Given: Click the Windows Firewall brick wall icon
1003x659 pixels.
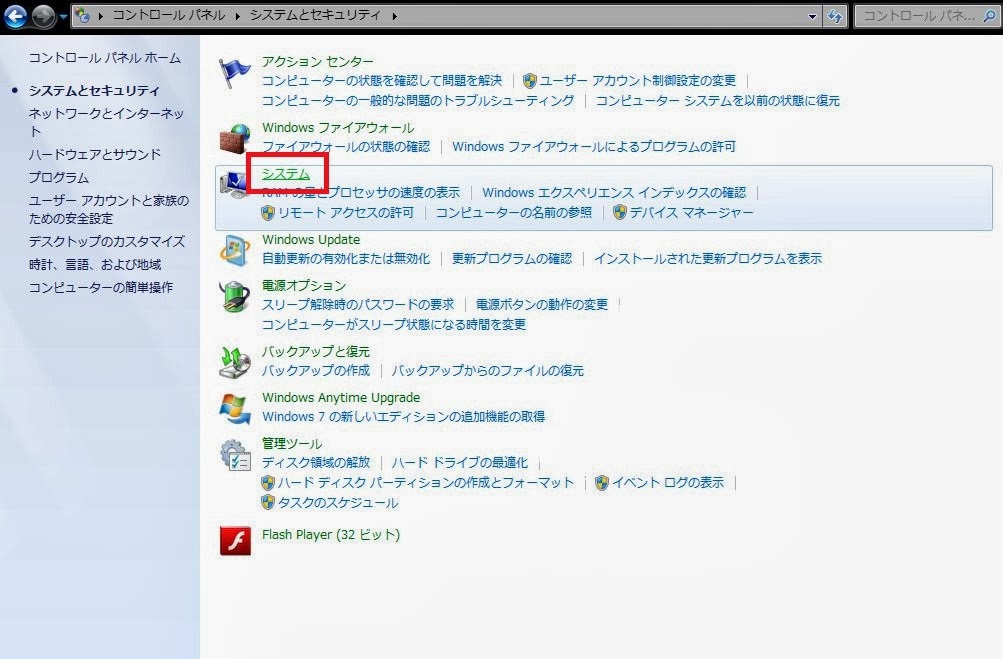Looking at the screenshot, I should 235,139.
